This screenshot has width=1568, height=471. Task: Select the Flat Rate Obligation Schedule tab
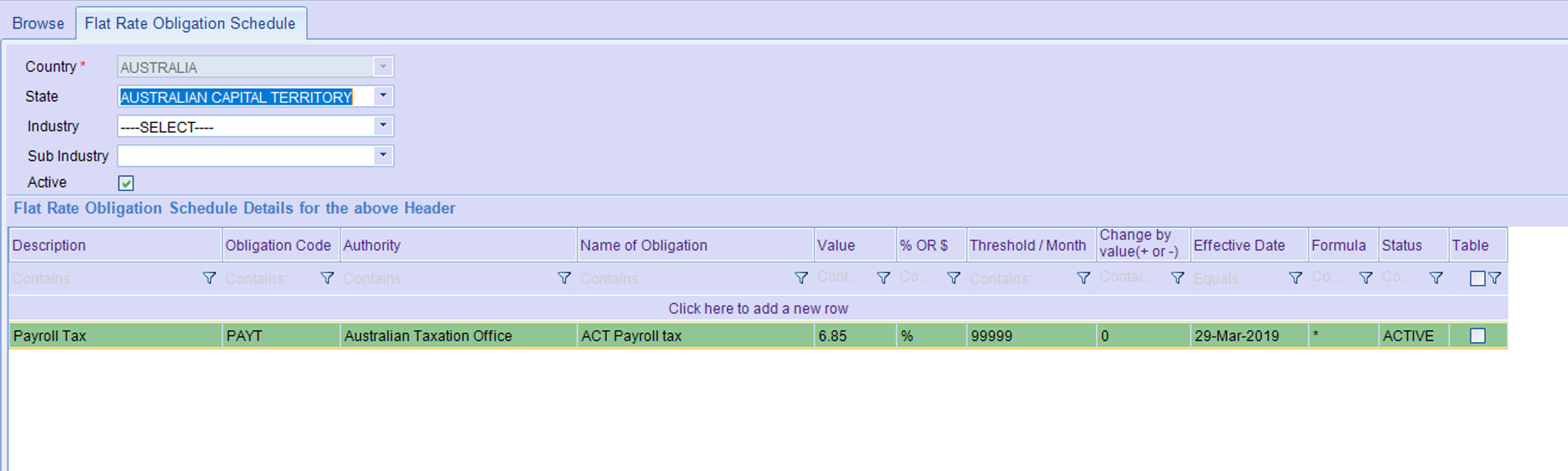190,24
